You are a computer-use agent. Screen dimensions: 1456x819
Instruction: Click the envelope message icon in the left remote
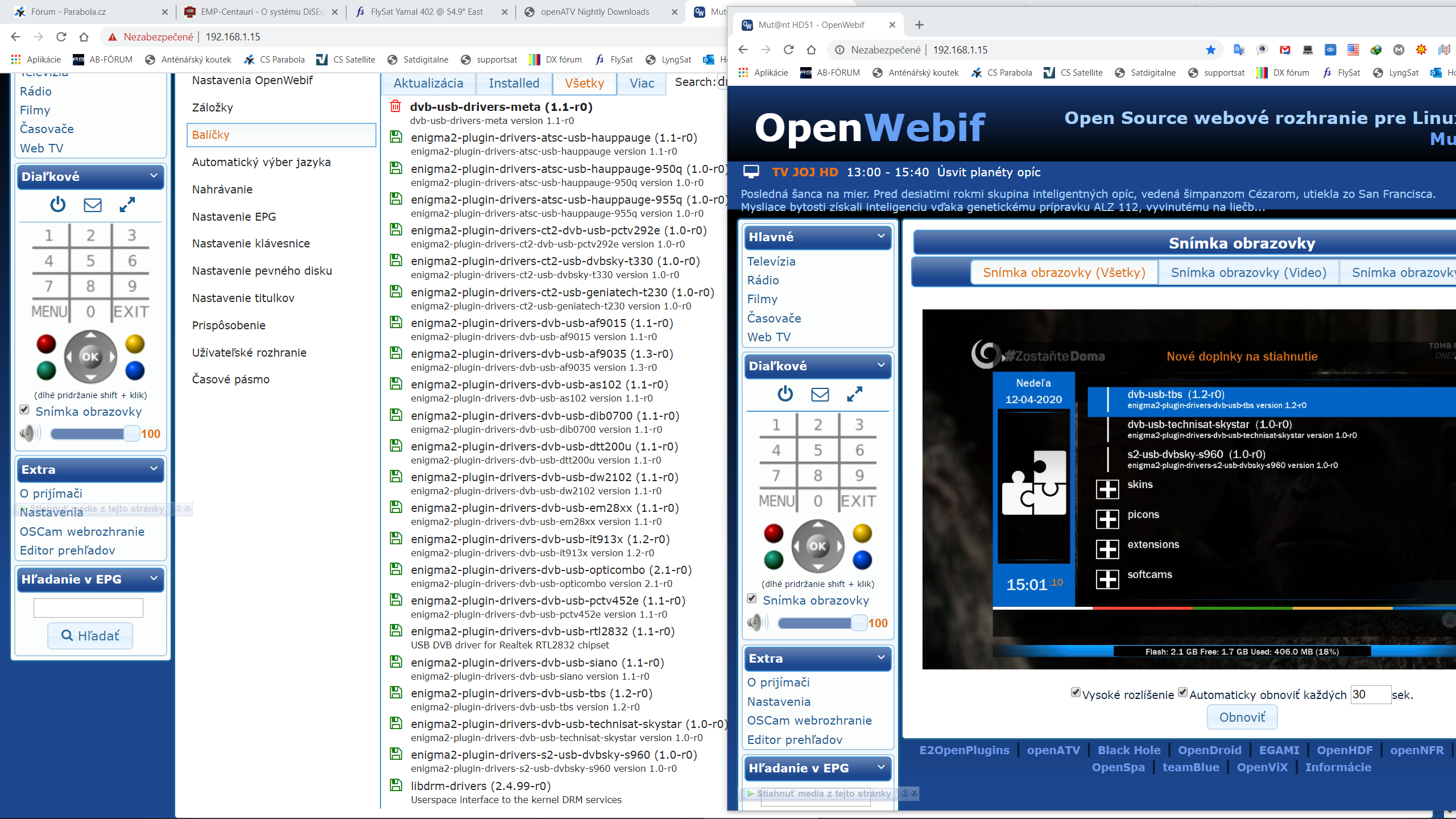click(x=93, y=205)
